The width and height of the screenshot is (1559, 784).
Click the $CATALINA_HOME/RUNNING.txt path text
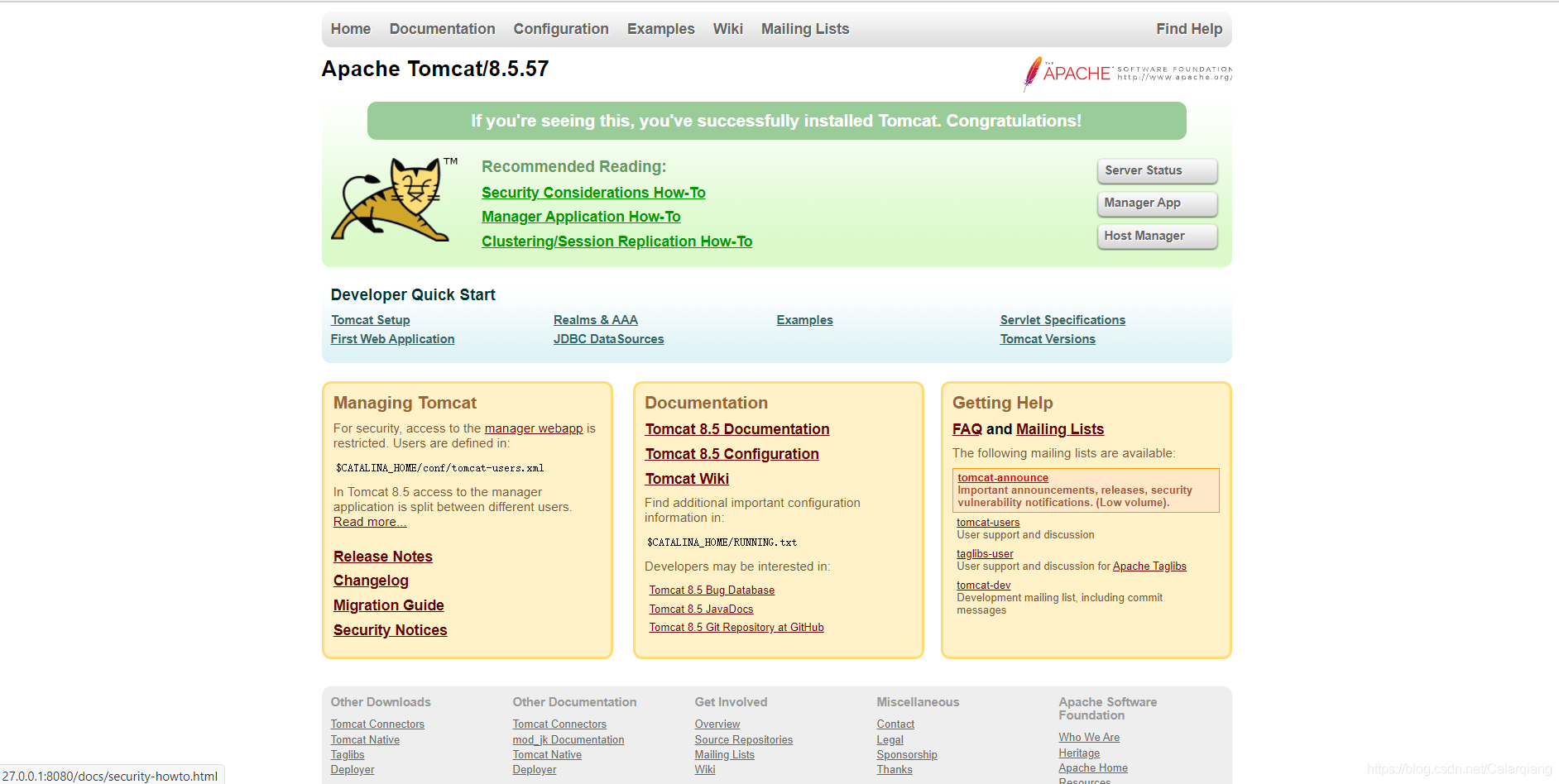(x=722, y=543)
